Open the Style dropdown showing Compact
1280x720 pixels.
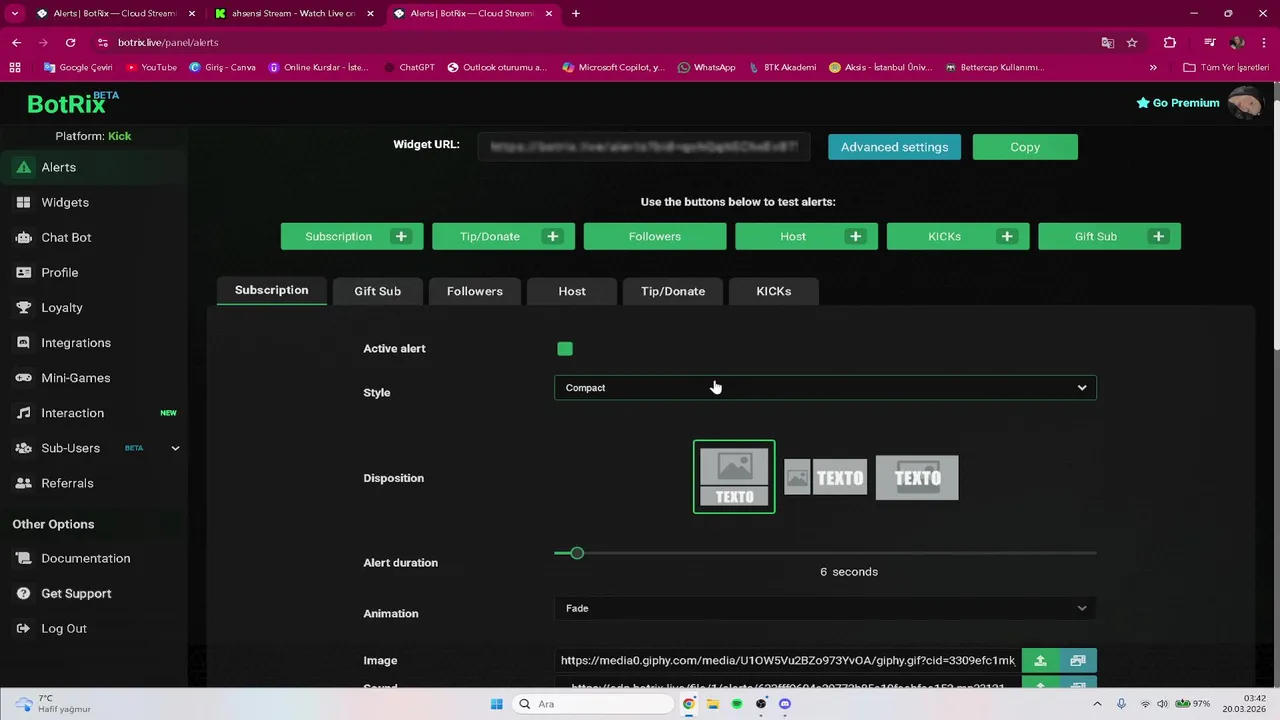[825, 387]
